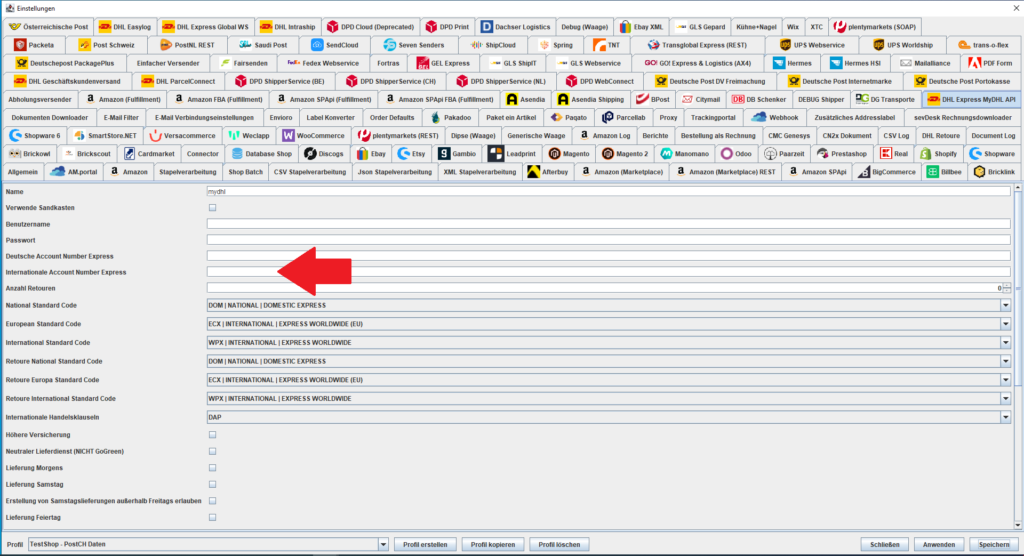
Task: Open the DHL Easylog tab icon
Action: pyautogui.click(x=104, y=27)
